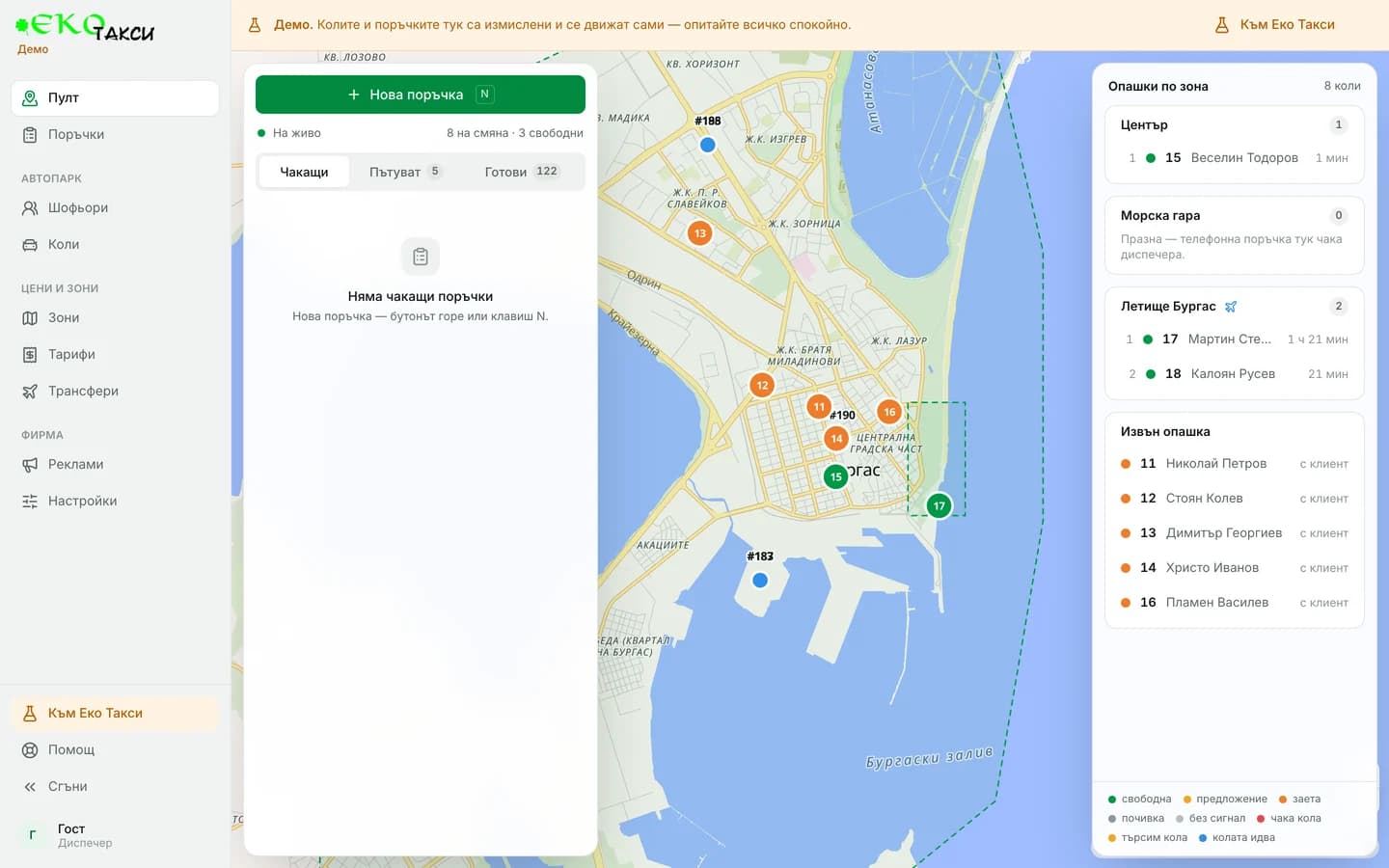Image resolution: width=1389 pixels, height=868 pixels.
Task: Collapse sidebar with Сгъни chevron icon
Action: click(30, 786)
